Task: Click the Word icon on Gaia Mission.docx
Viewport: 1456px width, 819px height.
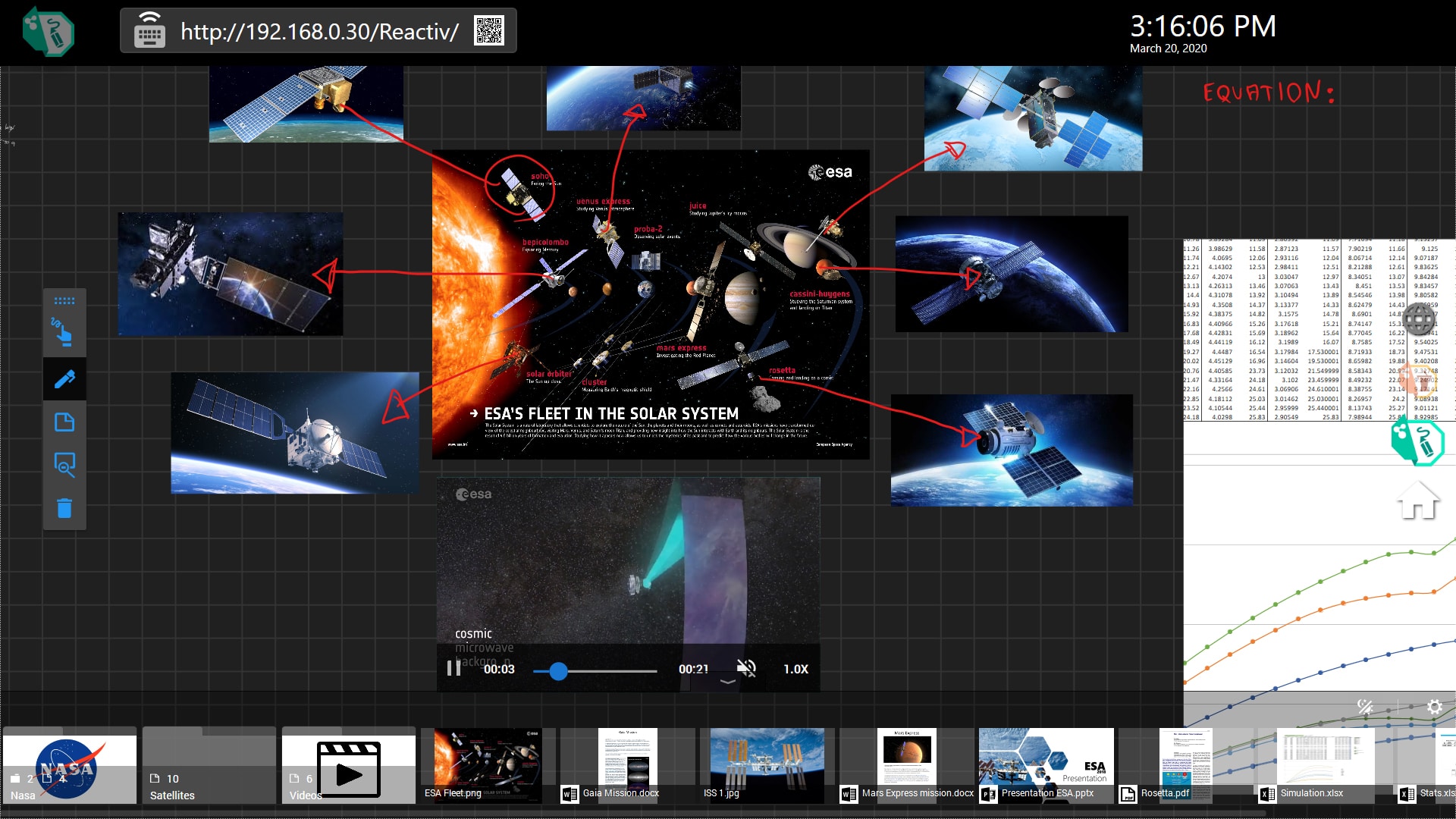Action: pyautogui.click(x=570, y=794)
